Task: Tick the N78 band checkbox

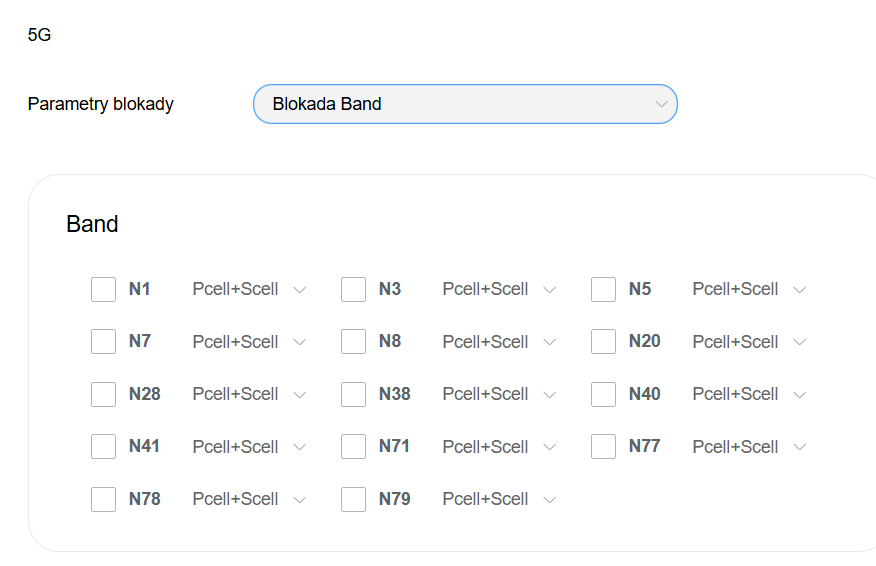Action: pos(104,499)
